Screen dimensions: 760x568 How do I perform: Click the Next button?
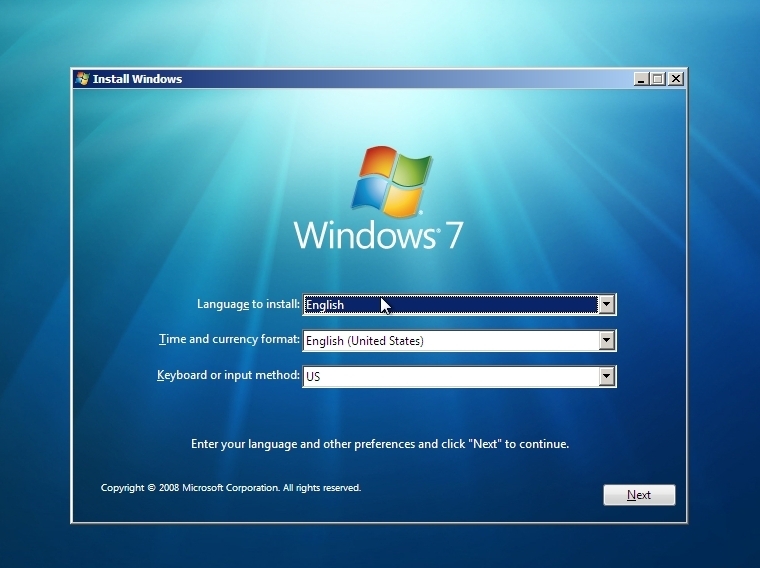click(x=639, y=495)
